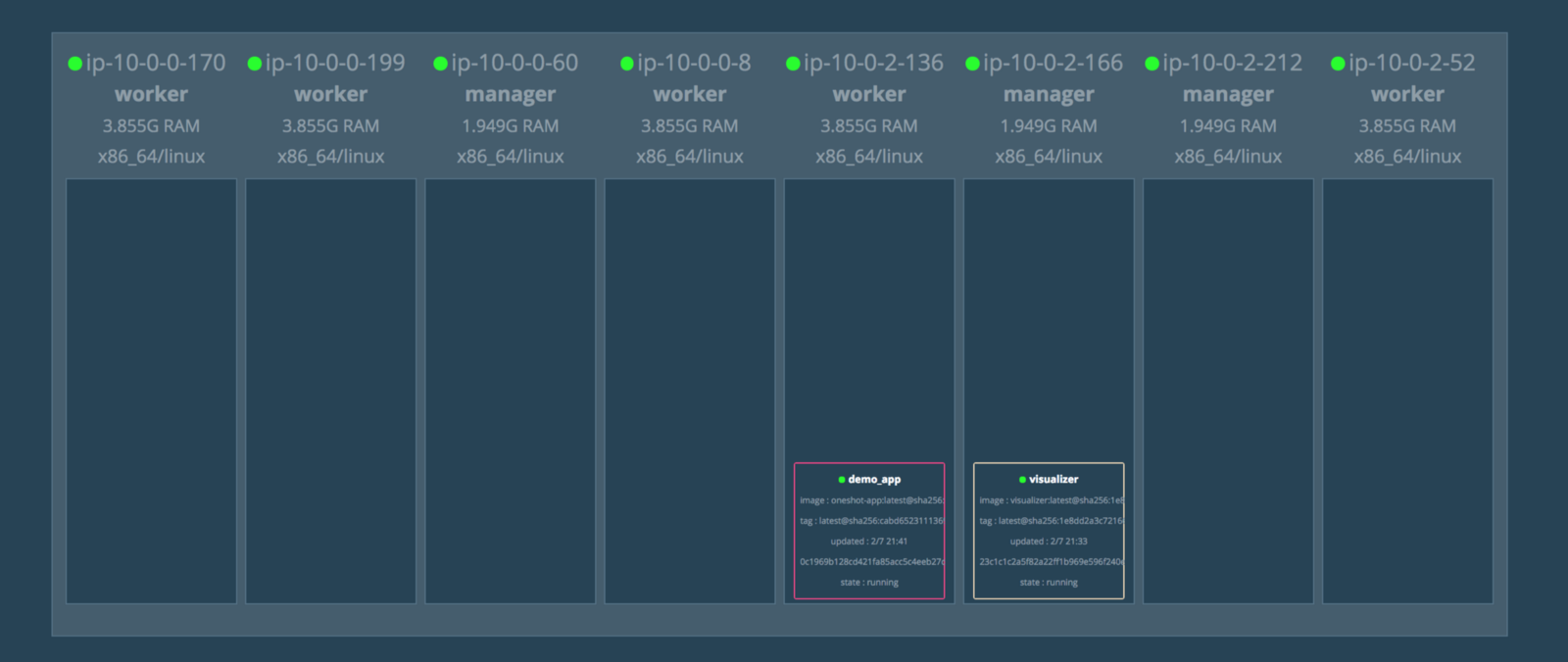Click the green status dot beside ip-10-0-0-199
The height and width of the screenshot is (662, 1568).
click(254, 64)
